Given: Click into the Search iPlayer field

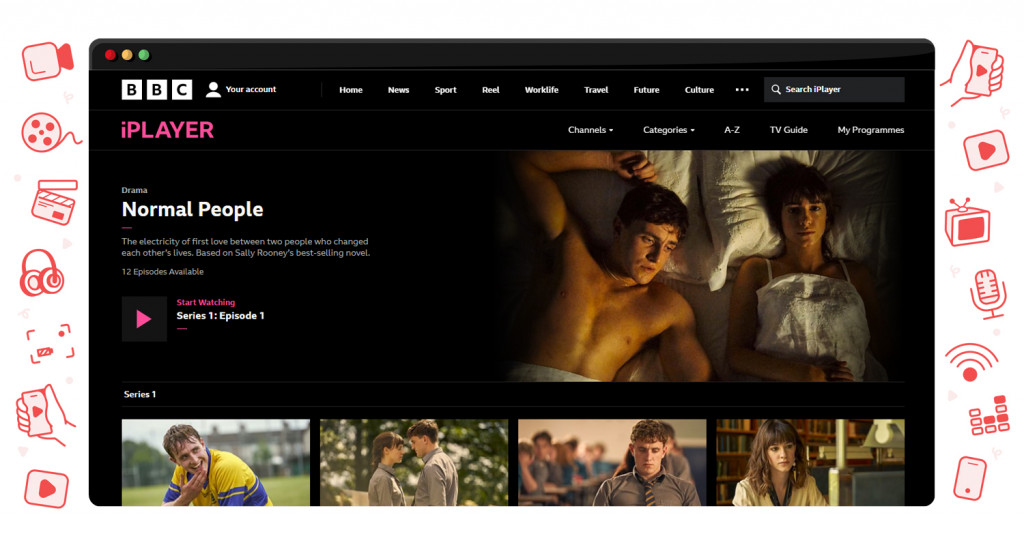Looking at the screenshot, I should (x=840, y=90).
